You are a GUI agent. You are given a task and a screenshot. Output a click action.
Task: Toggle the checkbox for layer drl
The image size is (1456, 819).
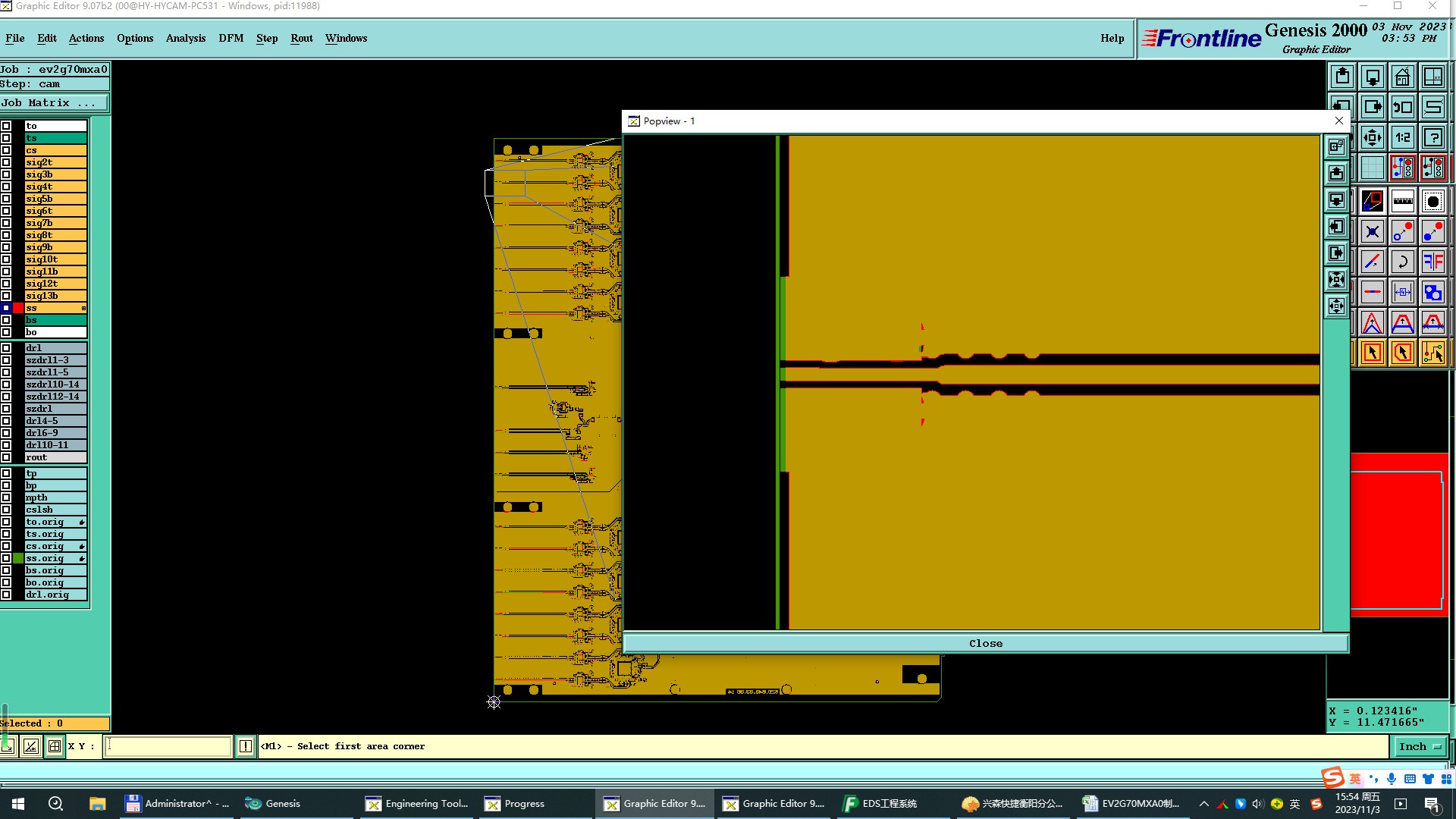6,348
